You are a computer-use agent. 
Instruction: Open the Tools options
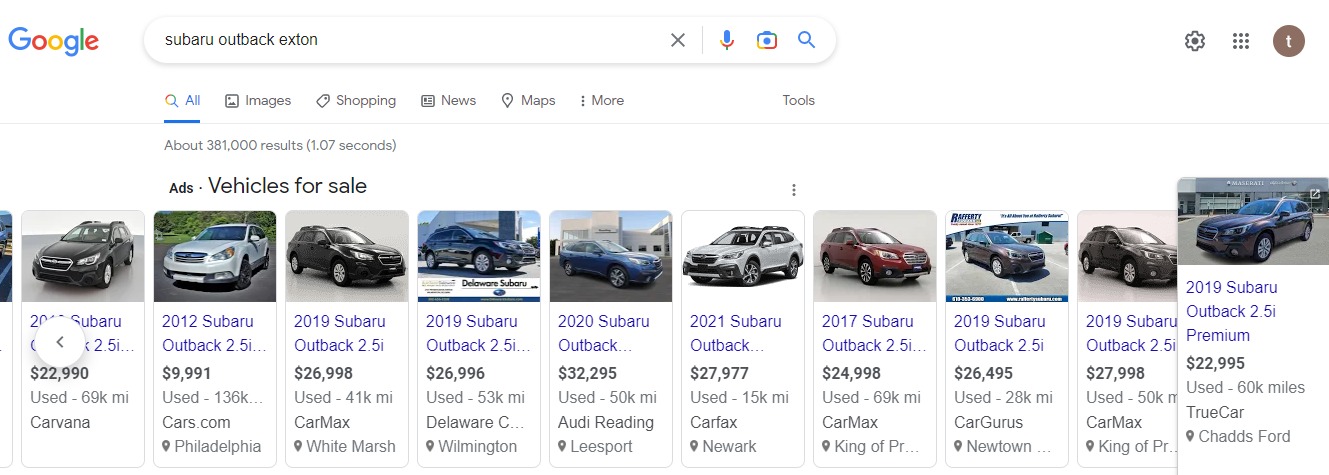pyautogui.click(x=798, y=101)
